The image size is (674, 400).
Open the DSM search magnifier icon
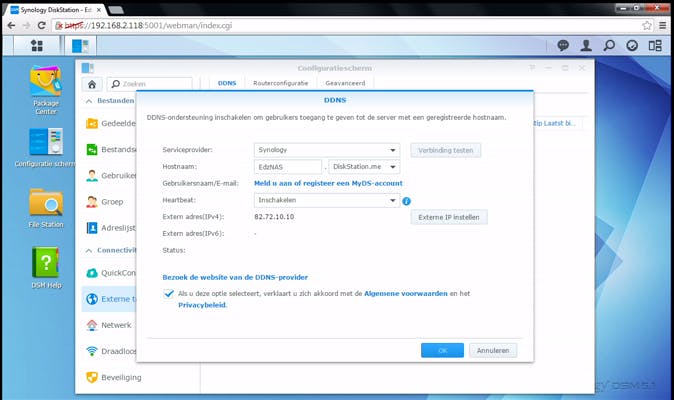tap(609, 46)
